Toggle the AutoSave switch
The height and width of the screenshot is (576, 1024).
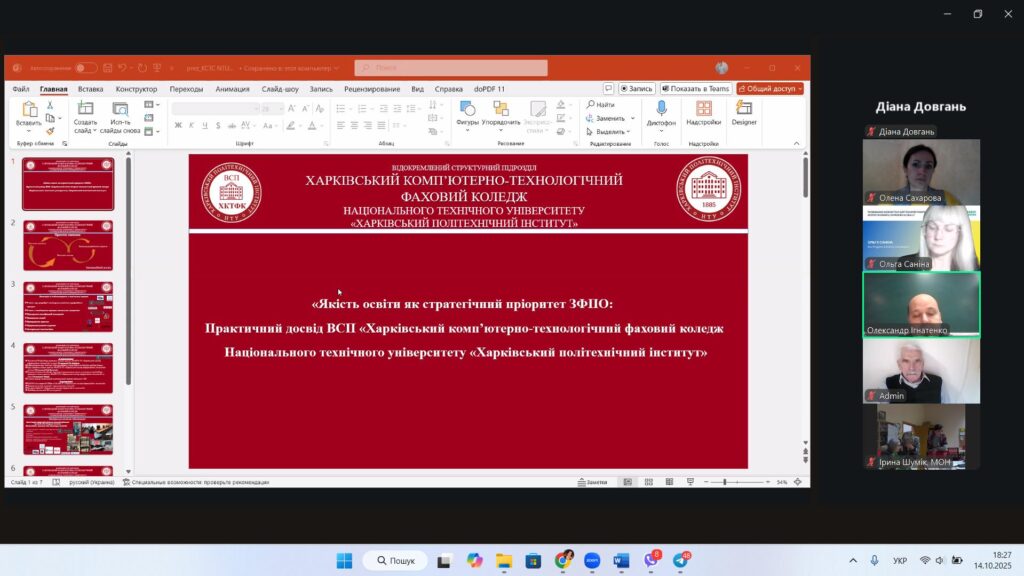(x=86, y=68)
